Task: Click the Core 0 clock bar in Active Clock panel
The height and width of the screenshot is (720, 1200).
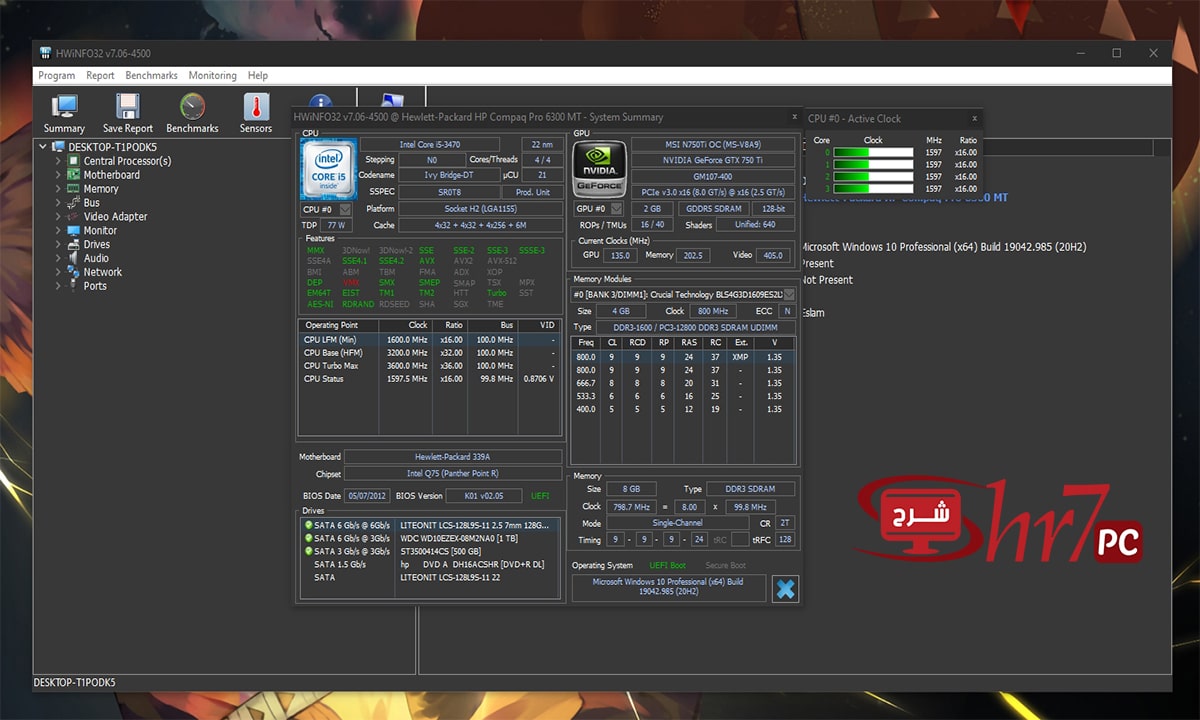Action: coord(874,152)
